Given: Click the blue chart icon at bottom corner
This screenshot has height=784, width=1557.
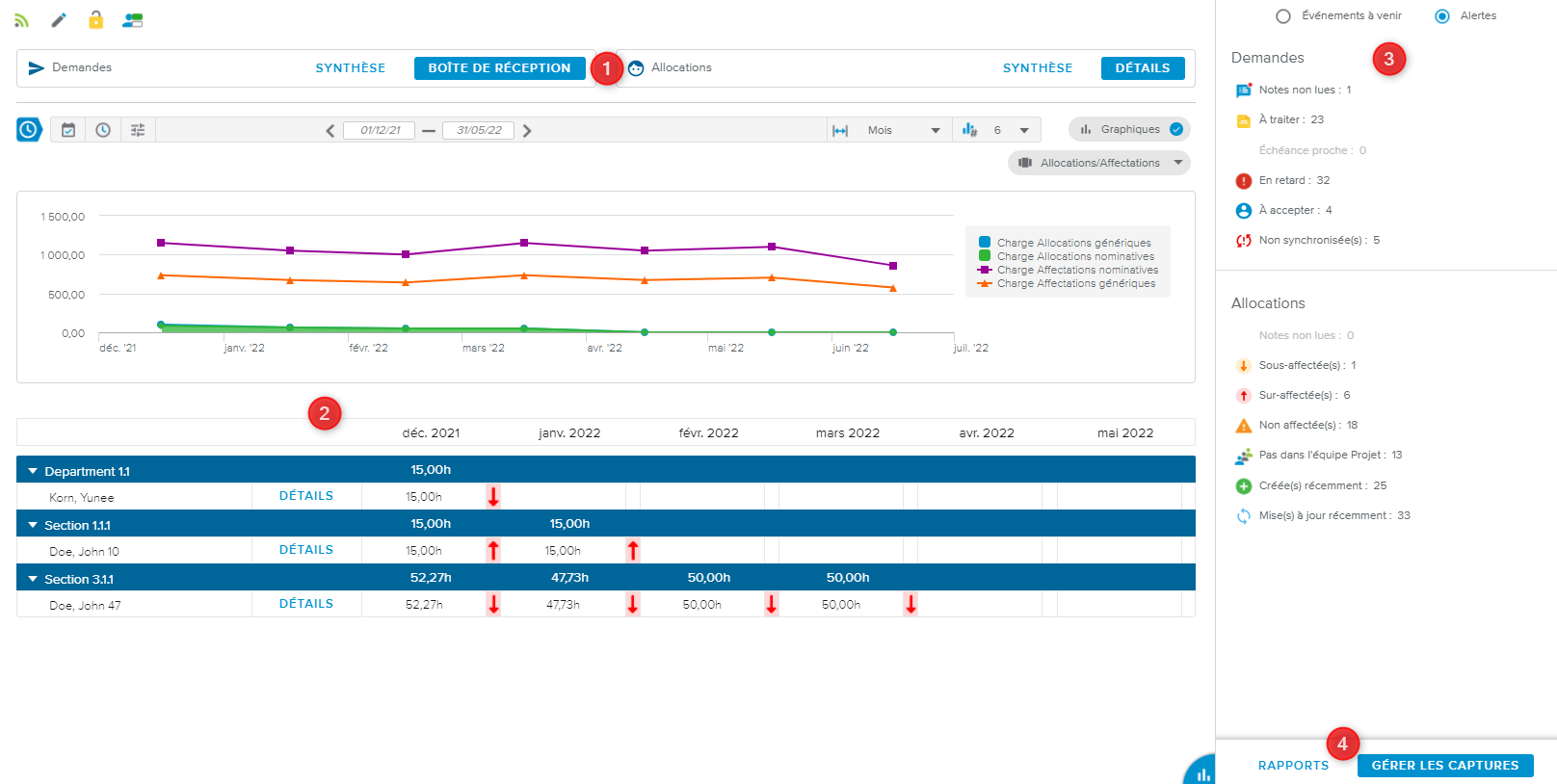Looking at the screenshot, I should pyautogui.click(x=1202, y=773).
